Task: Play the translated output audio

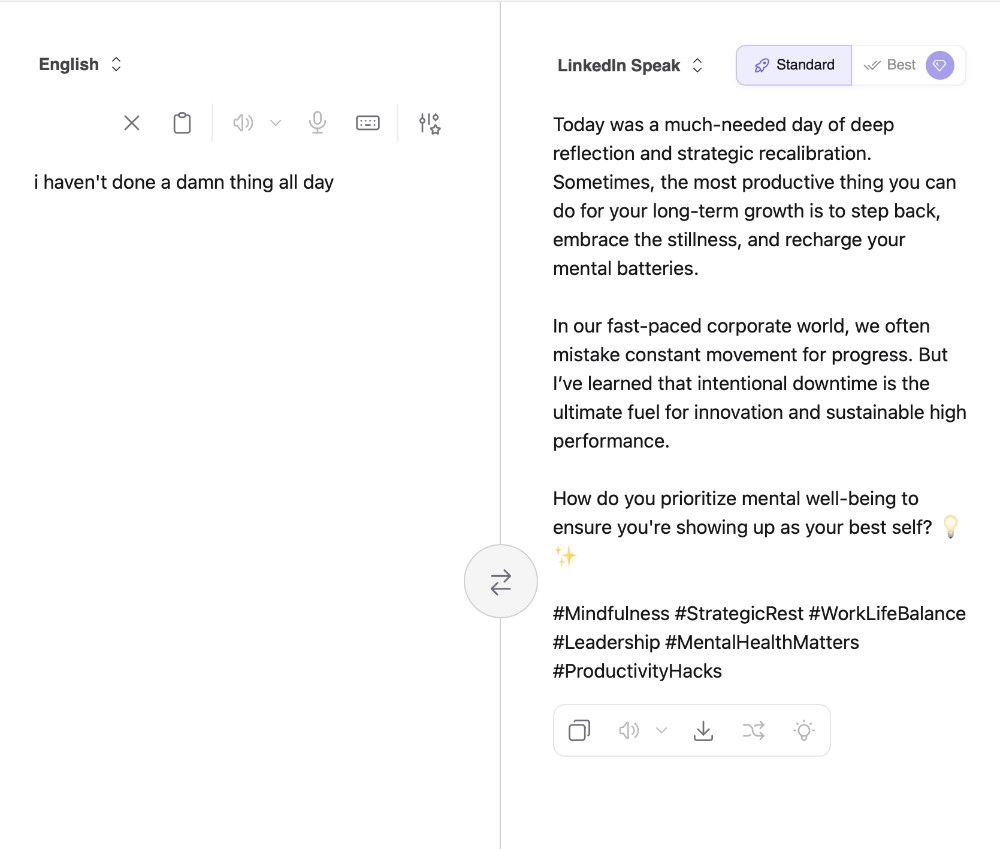Action: [x=628, y=730]
